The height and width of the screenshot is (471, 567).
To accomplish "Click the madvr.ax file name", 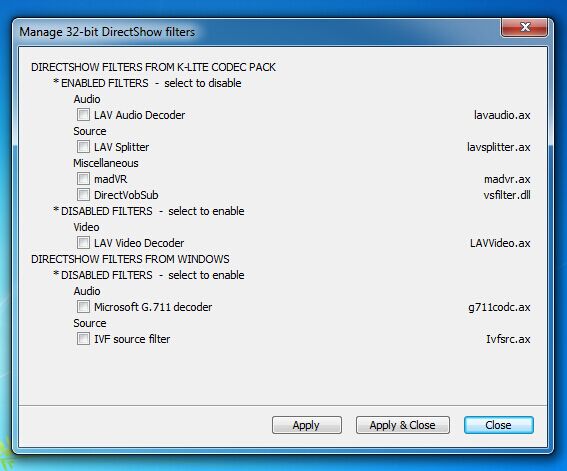I will click(x=507, y=179).
